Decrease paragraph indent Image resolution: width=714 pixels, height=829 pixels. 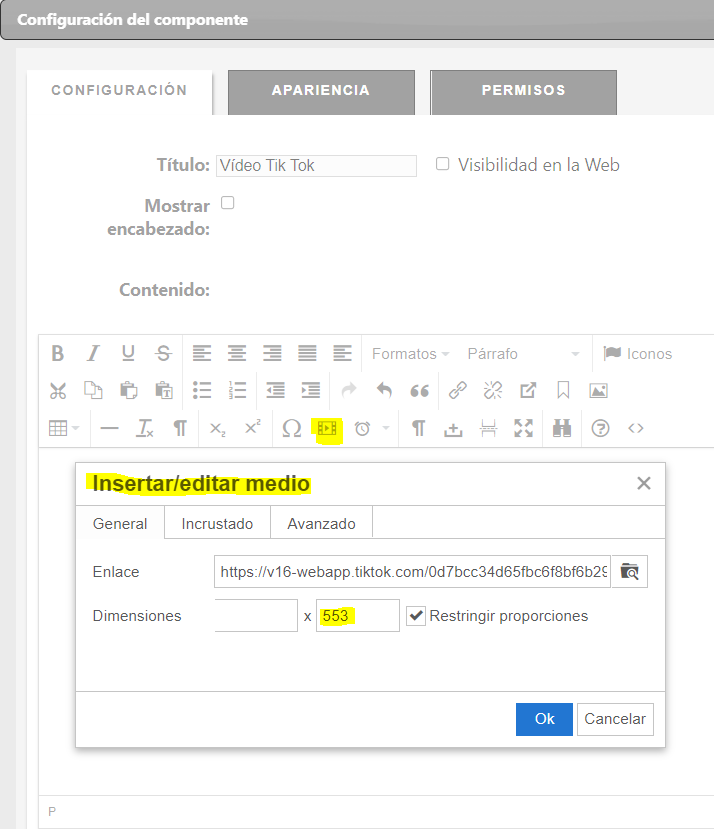pyautogui.click(x=276, y=391)
